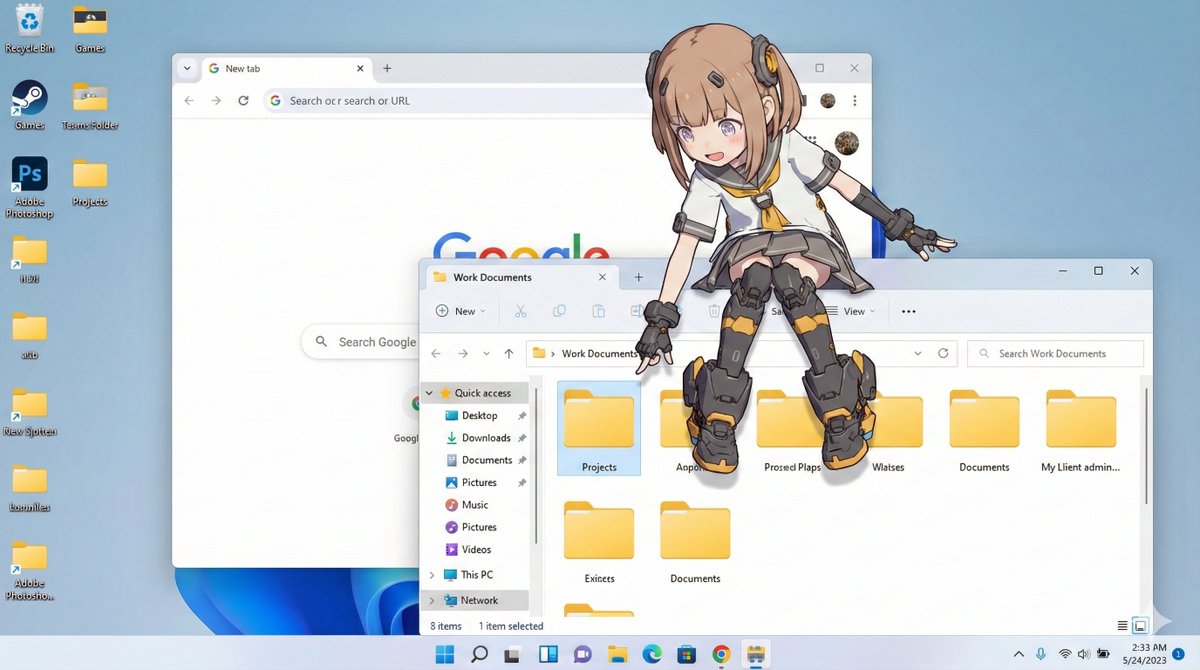This screenshot has width=1200, height=670.
Task: Click the Delete trash icon
Action: pyautogui.click(x=716, y=311)
